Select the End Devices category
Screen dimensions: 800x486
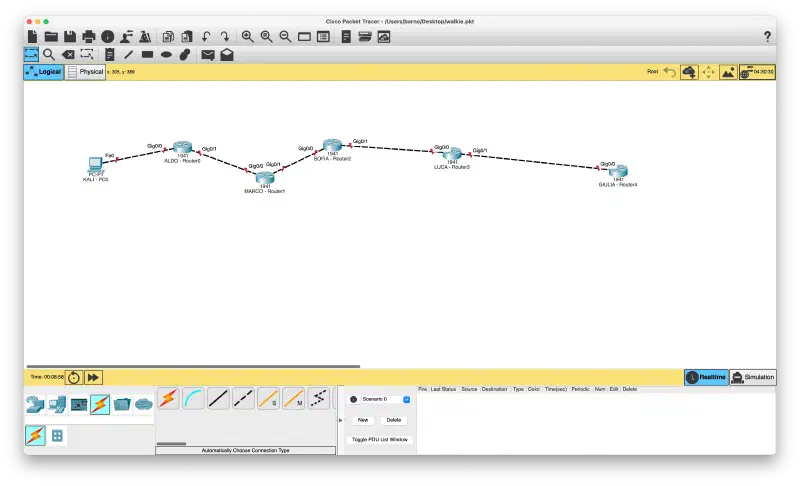[x=58, y=404]
